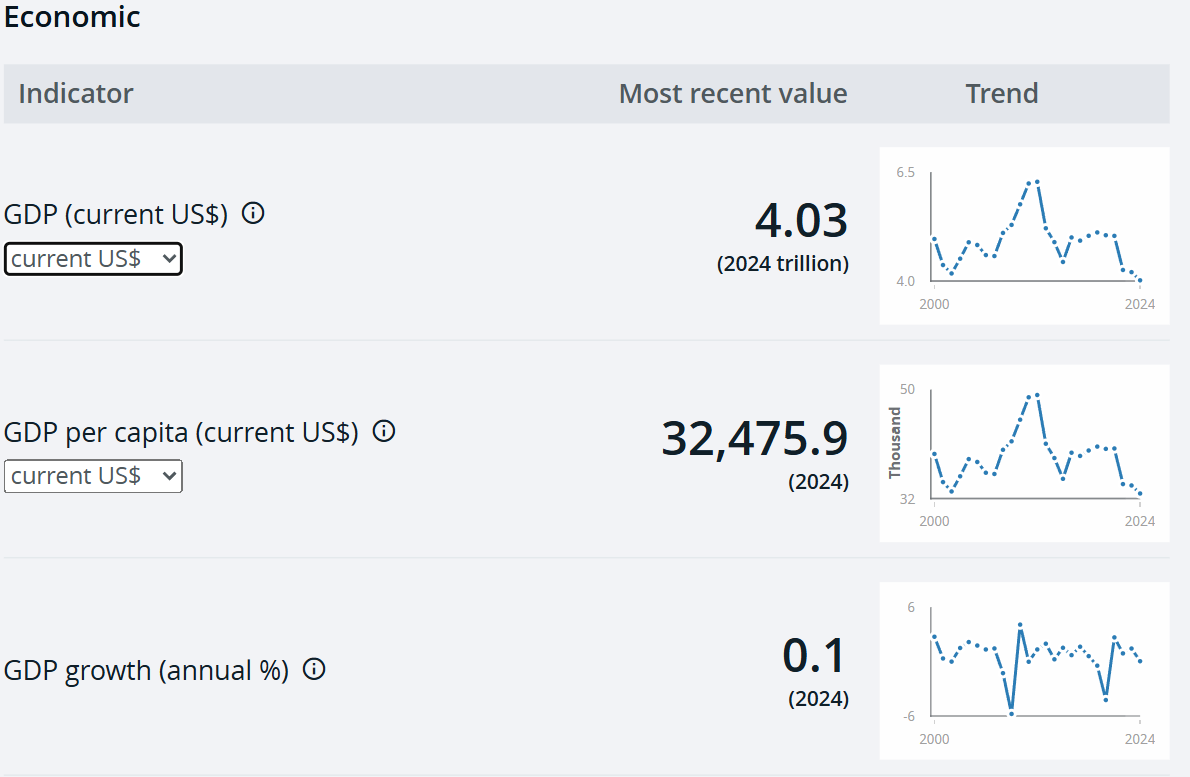
Task: Open the GDP (current US$) trend chart
Action: coord(1025,236)
